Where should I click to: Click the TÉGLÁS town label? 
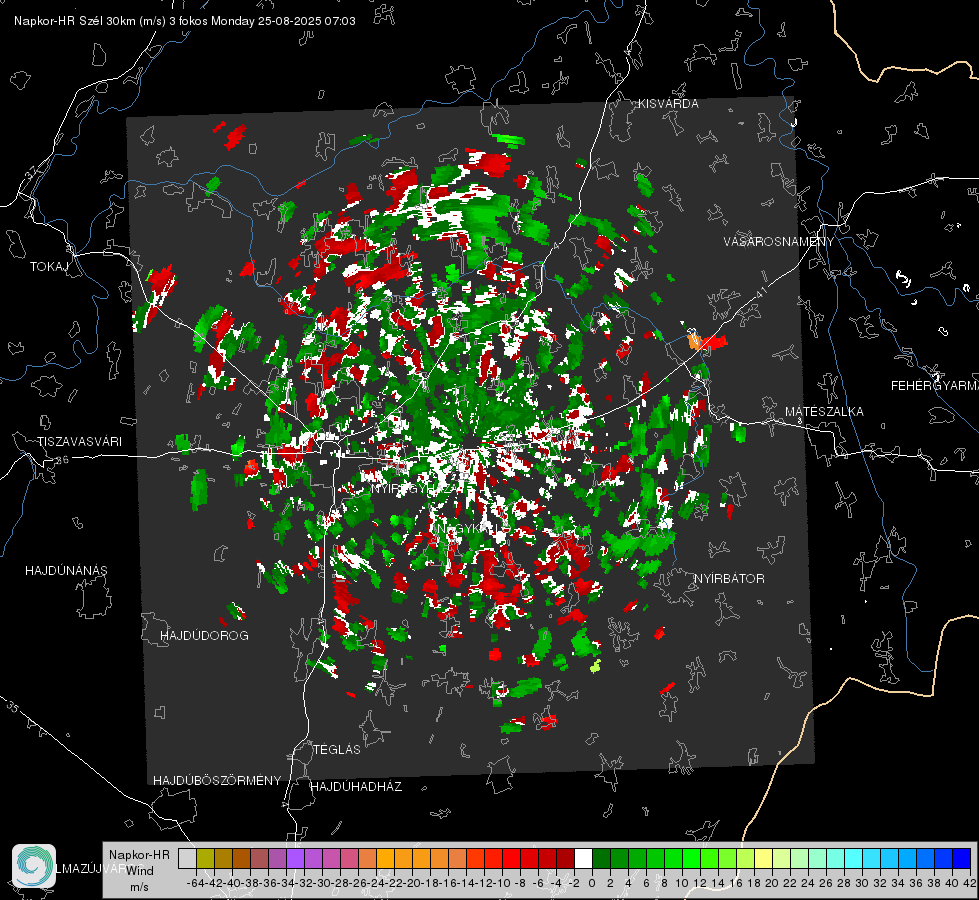click(337, 749)
